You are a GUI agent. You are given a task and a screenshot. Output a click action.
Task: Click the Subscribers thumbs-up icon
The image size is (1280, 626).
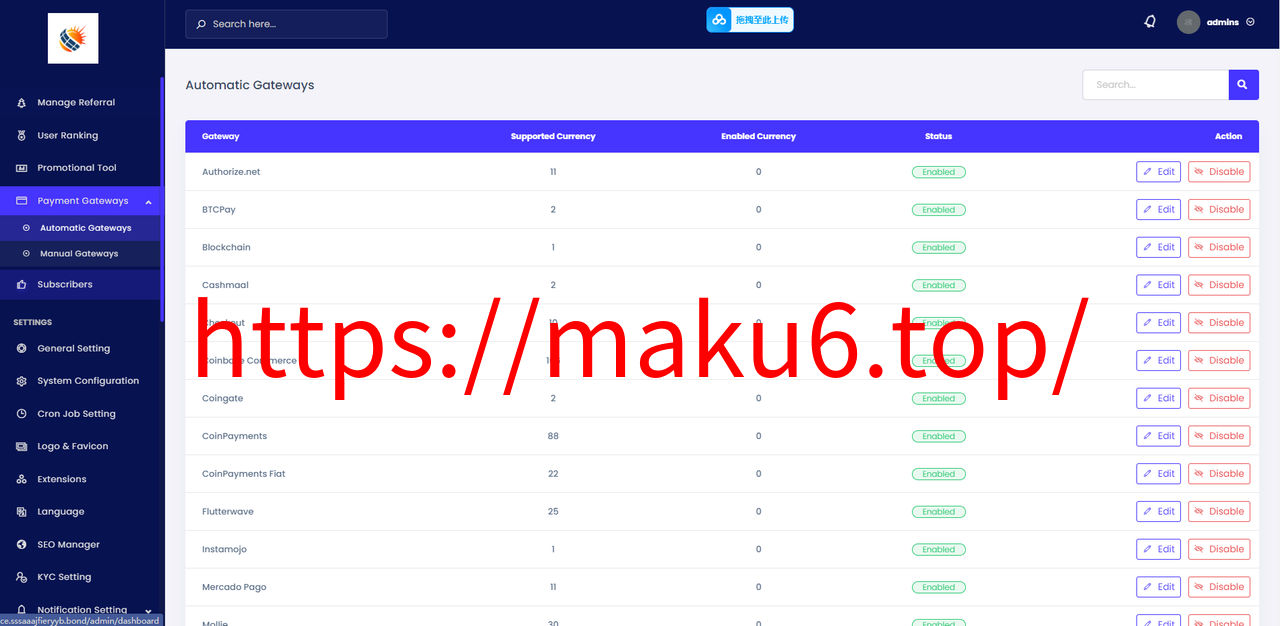click(22, 285)
